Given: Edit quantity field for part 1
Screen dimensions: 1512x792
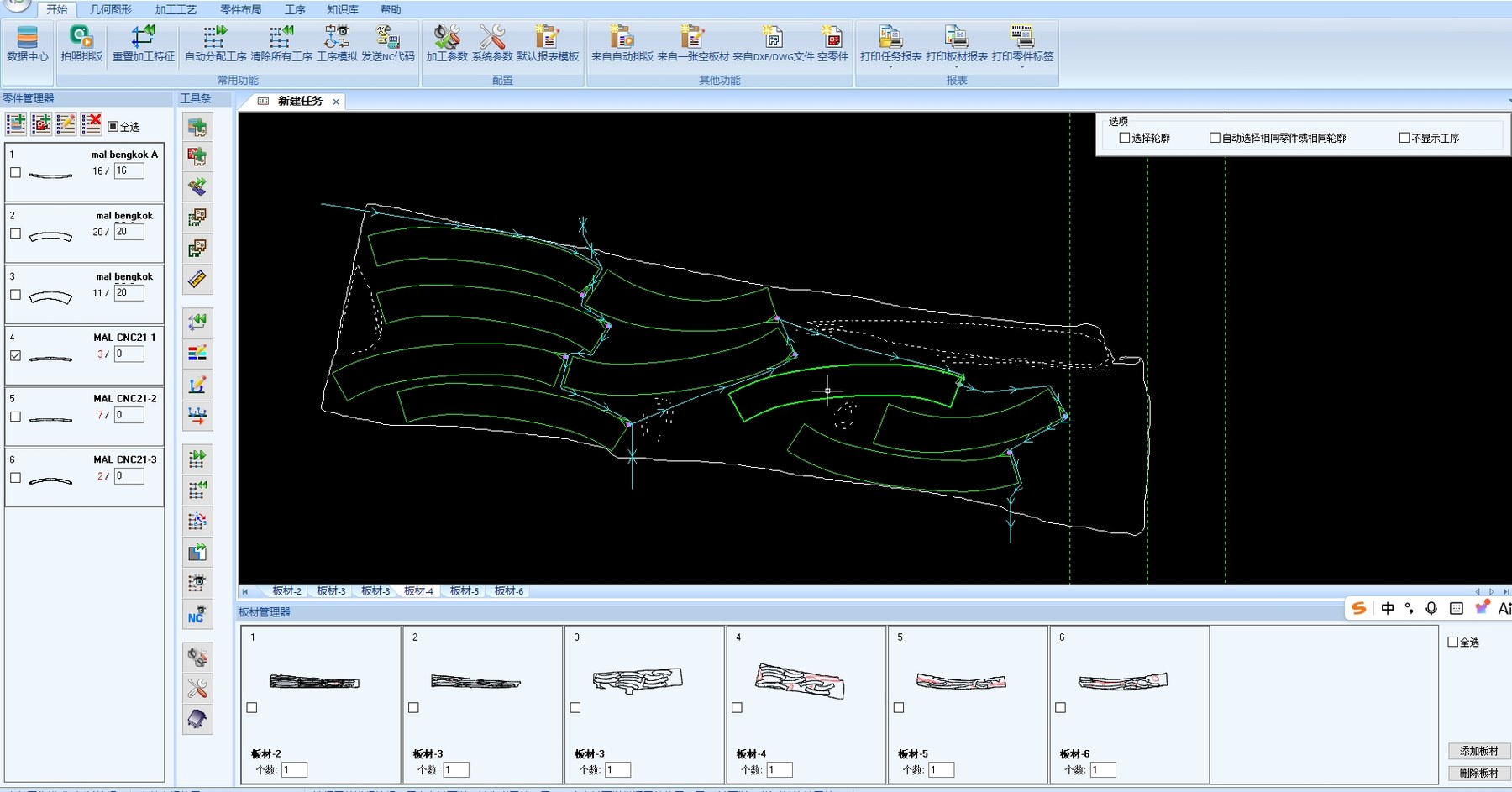Looking at the screenshot, I should click(x=129, y=170).
